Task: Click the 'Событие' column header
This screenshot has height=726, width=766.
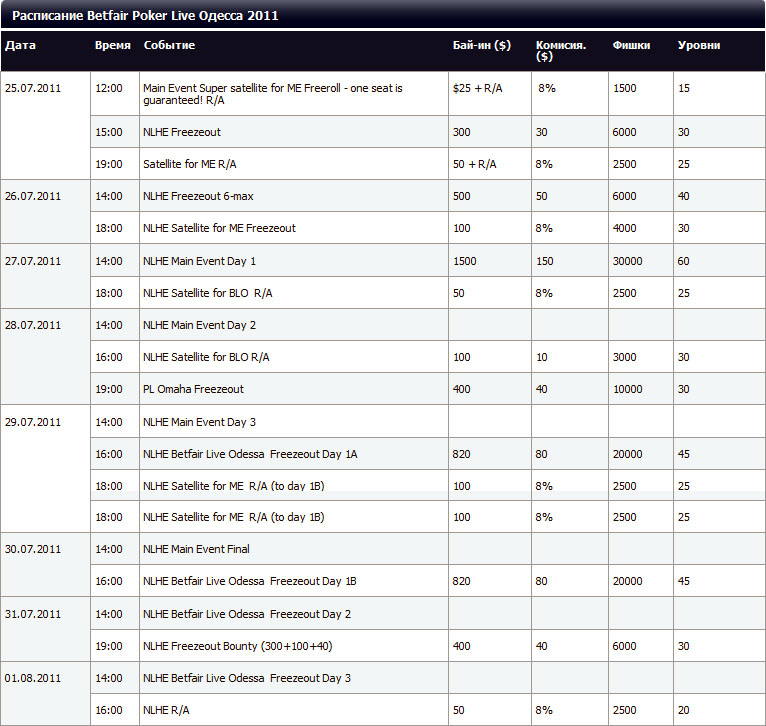Action: click(169, 45)
